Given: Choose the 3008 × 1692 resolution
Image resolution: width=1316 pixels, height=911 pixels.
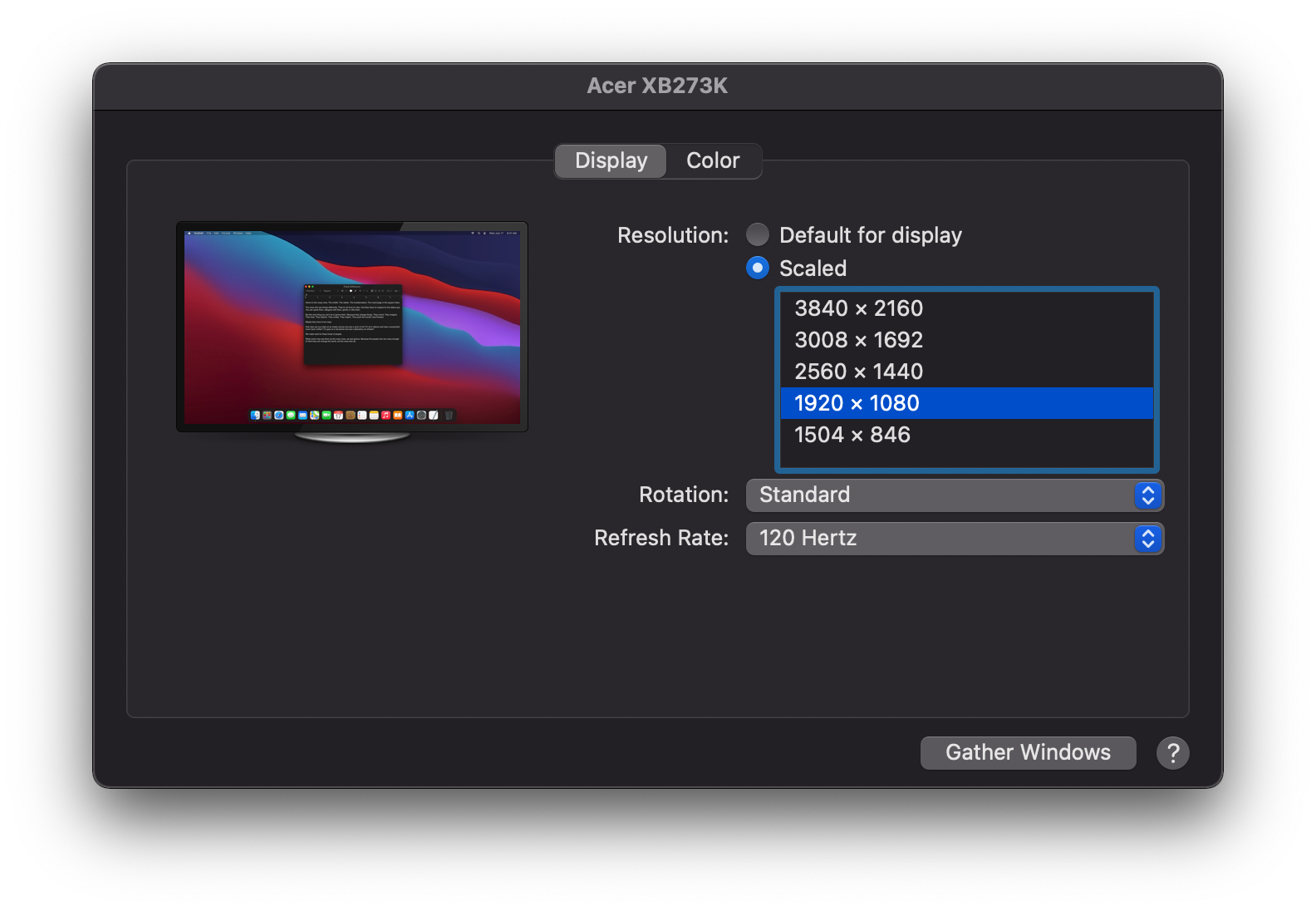Looking at the screenshot, I should pos(858,340).
